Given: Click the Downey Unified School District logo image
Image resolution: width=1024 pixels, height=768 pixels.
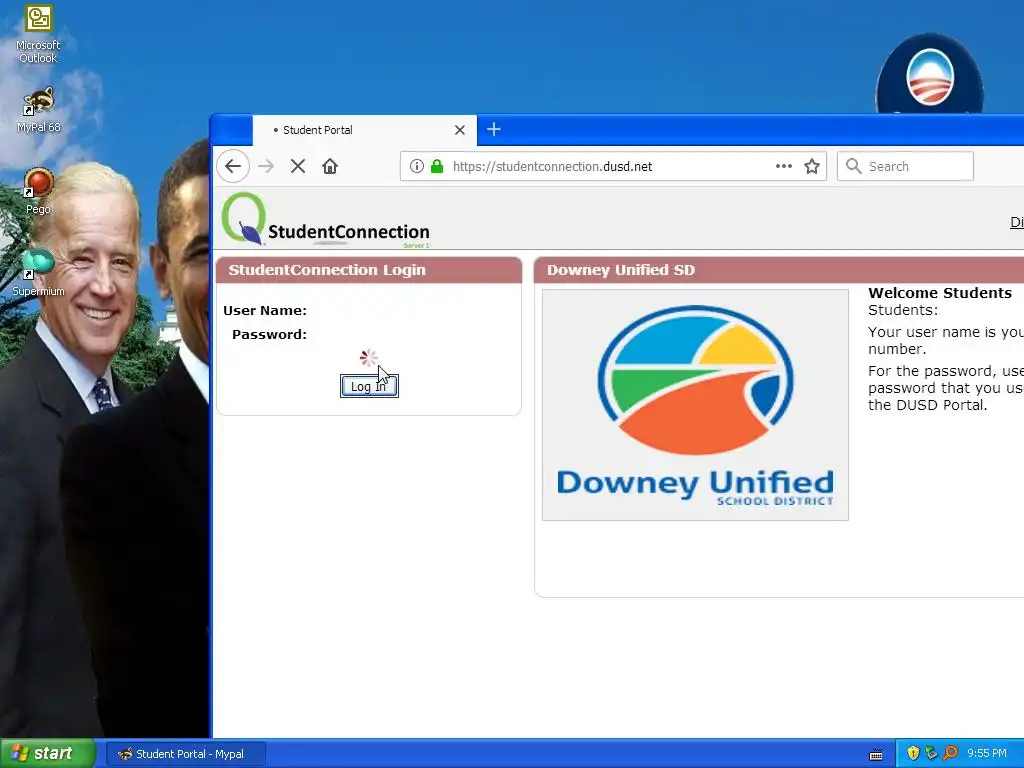Looking at the screenshot, I should (695, 405).
